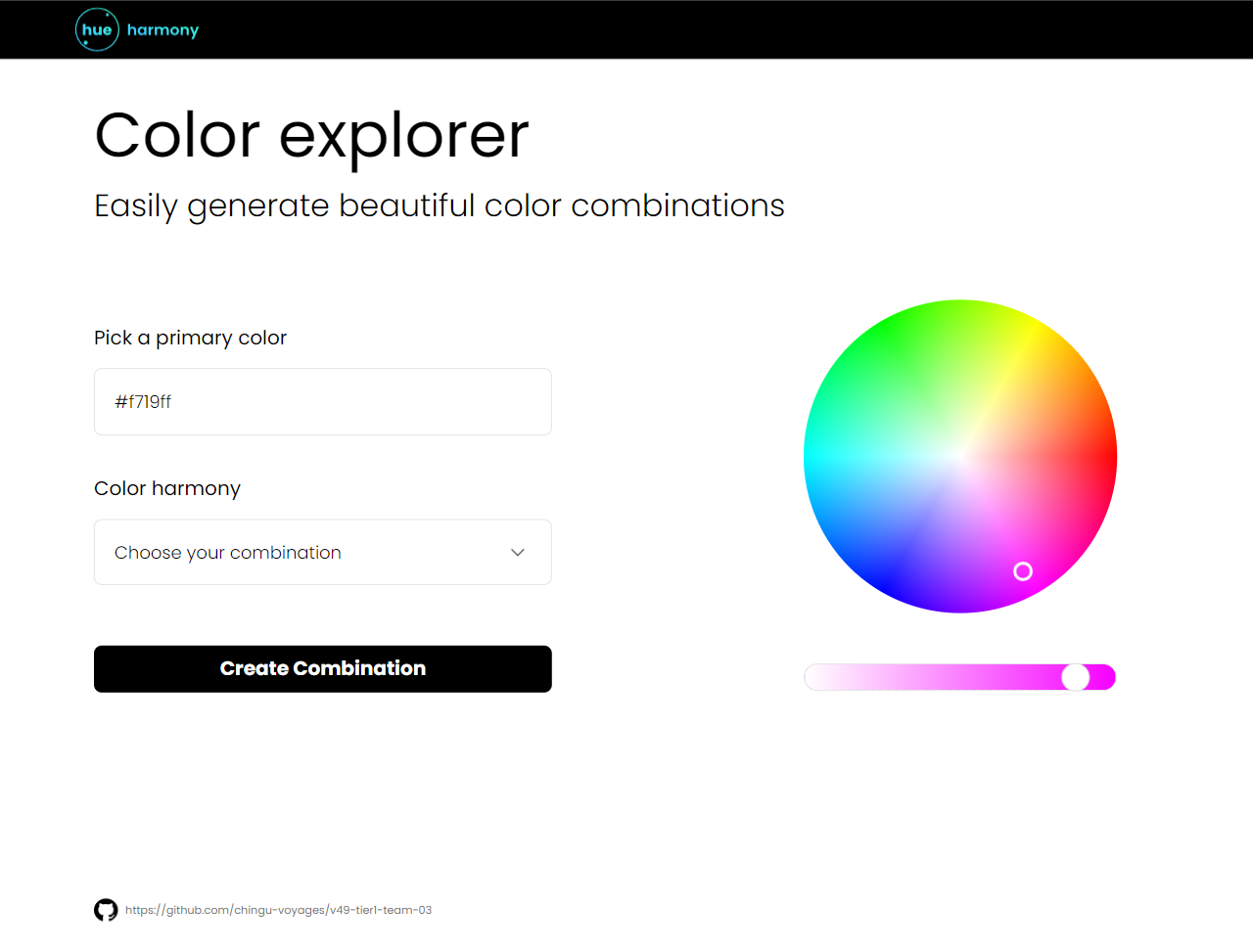The width and height of the screenshot is (1253, 952).
Task: Click the magenta right end of the slider
Action: click(1107, 677)
